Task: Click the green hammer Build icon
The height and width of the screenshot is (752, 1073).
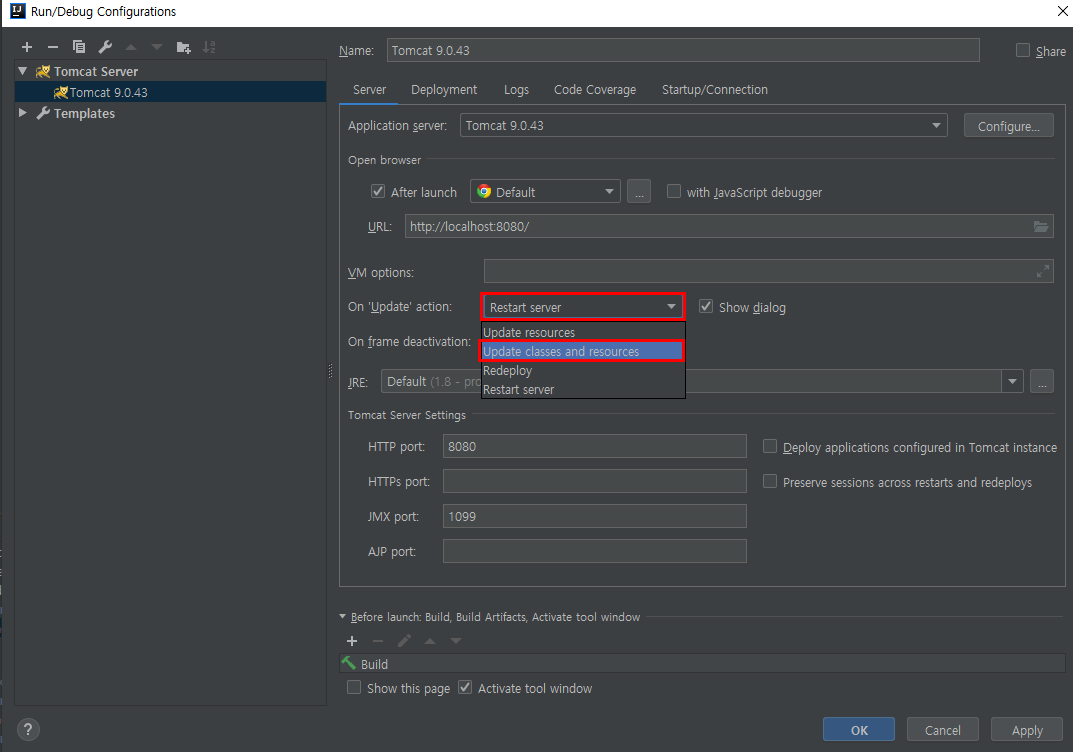Action: click(x=349, y=663)
